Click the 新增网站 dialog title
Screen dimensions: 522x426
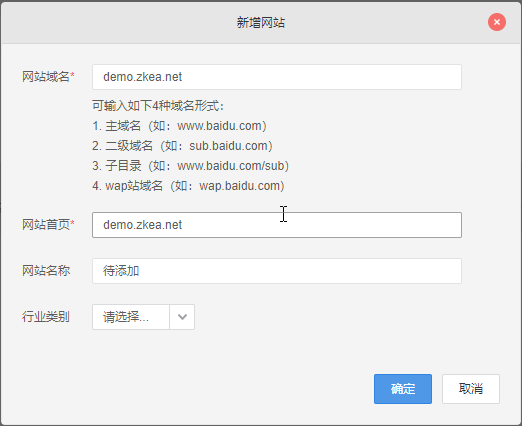click(261, 23)
